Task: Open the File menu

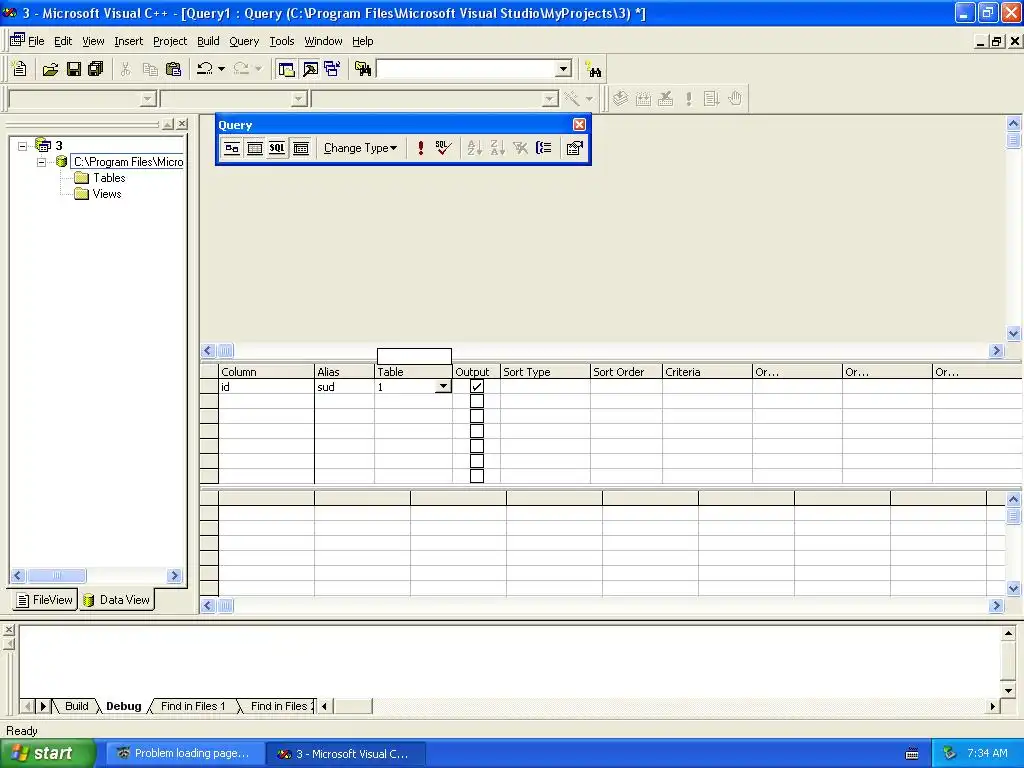Action: (36, 41)
